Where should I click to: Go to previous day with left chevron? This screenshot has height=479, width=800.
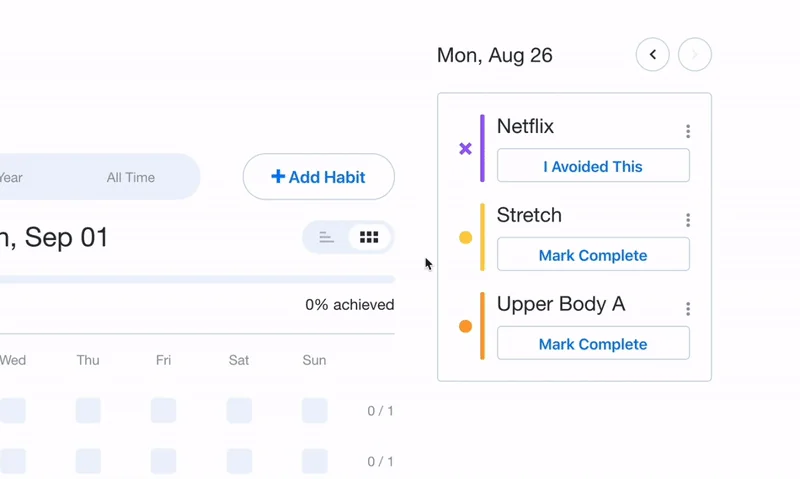(x=653, y=55)
